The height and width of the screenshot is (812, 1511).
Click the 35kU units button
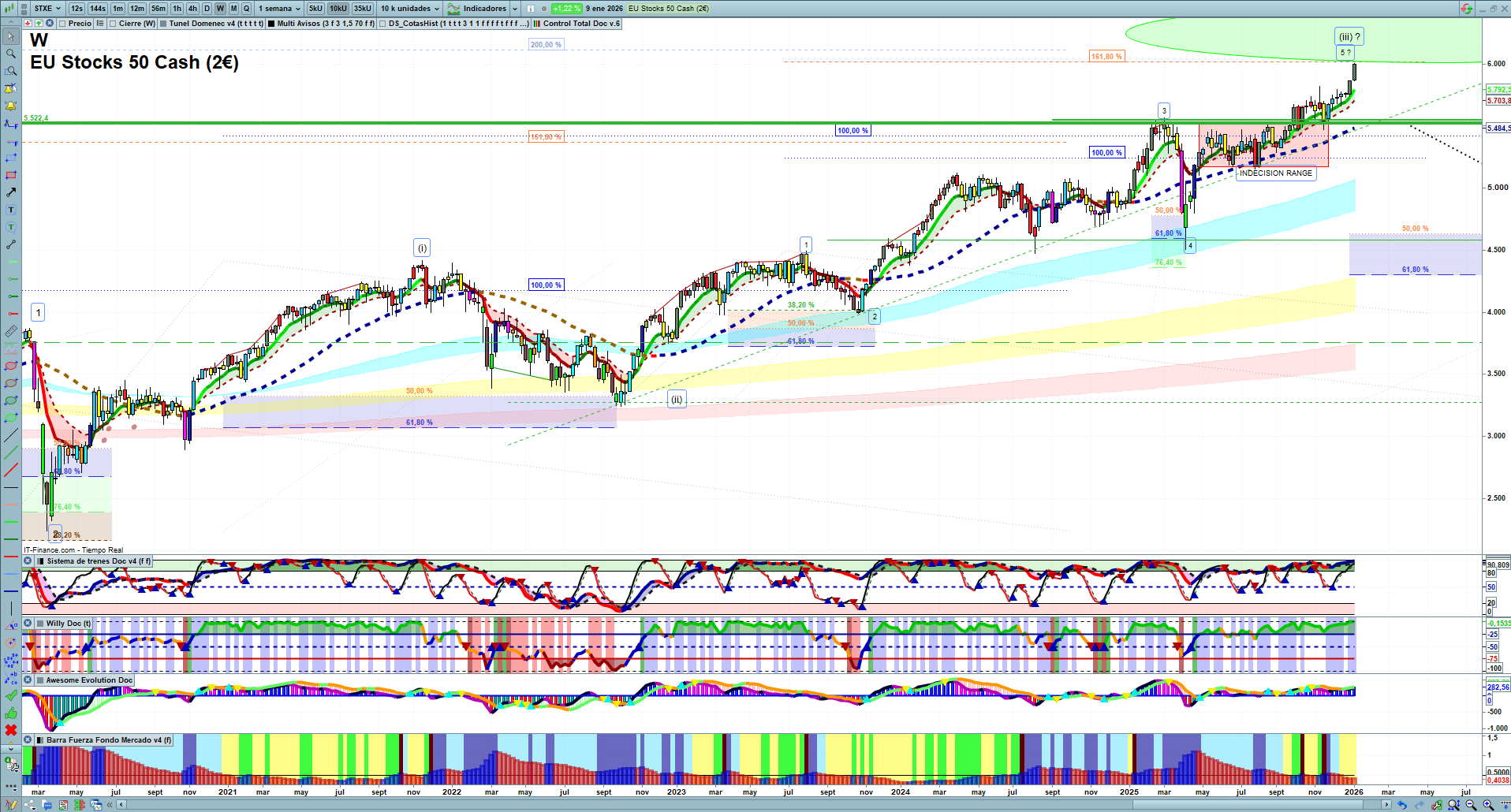point(363,9)
